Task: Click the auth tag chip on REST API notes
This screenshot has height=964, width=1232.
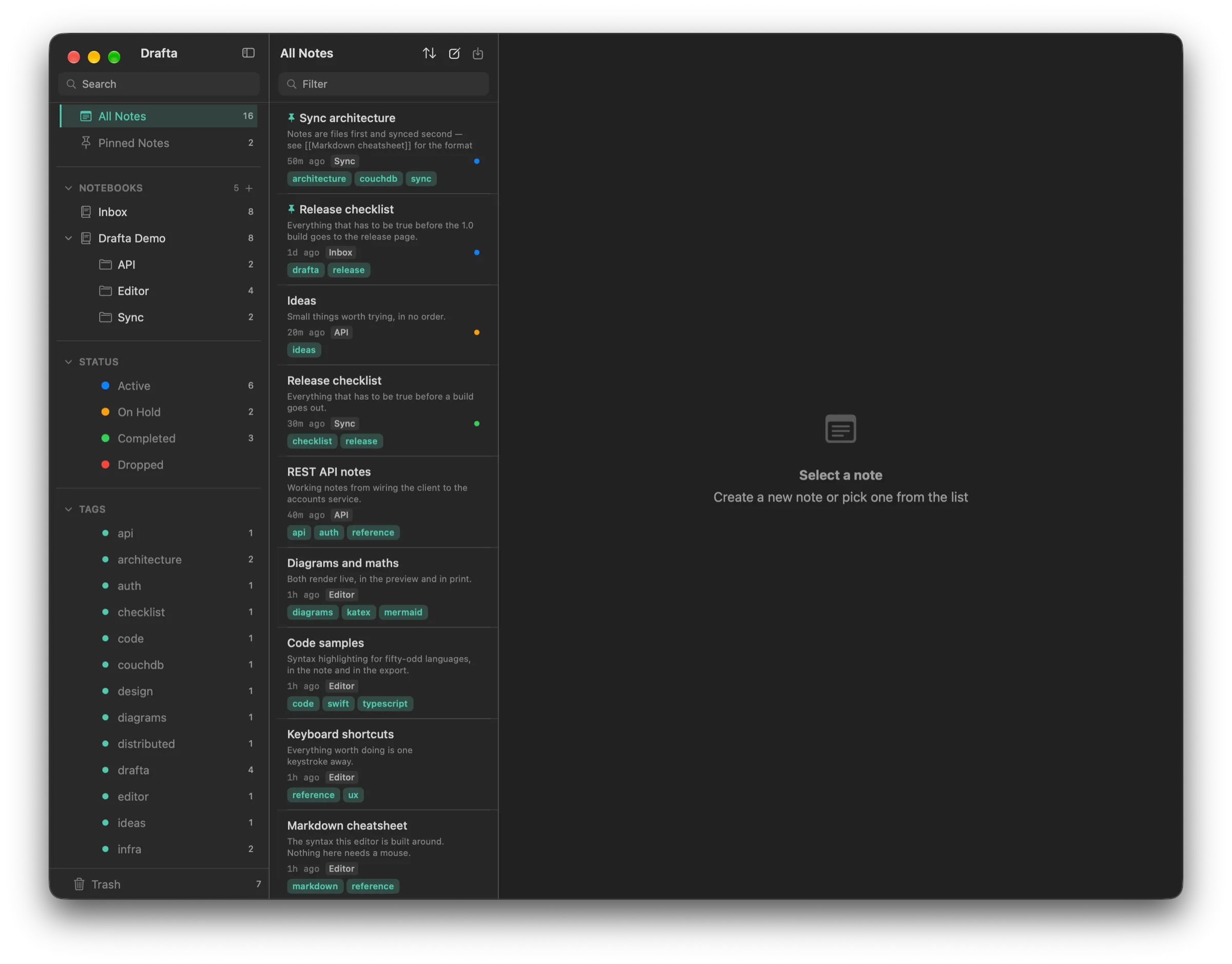Action: (x=329, y=532)
